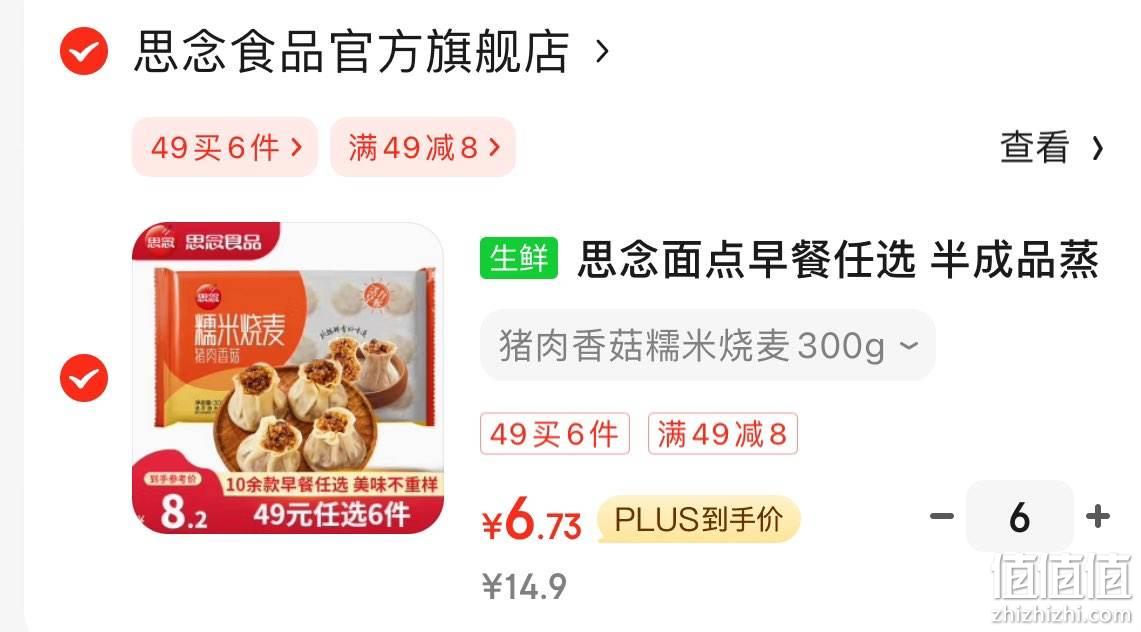The height and width of the screenshot is (632, 1141).
Task: Click the ¥6.73 price
Action: 531,519
